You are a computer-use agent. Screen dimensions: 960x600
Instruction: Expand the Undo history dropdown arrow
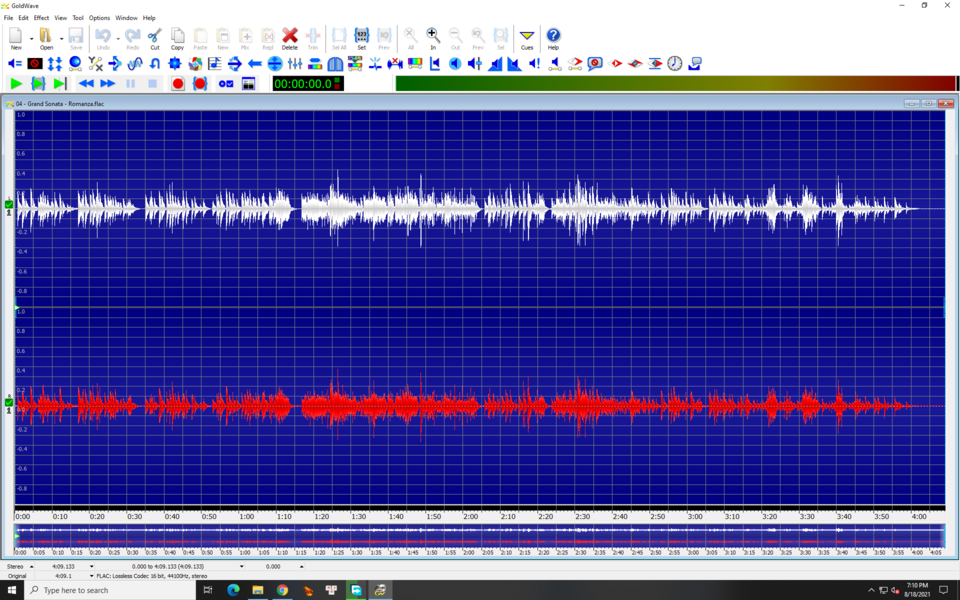[x=118, y=39]
